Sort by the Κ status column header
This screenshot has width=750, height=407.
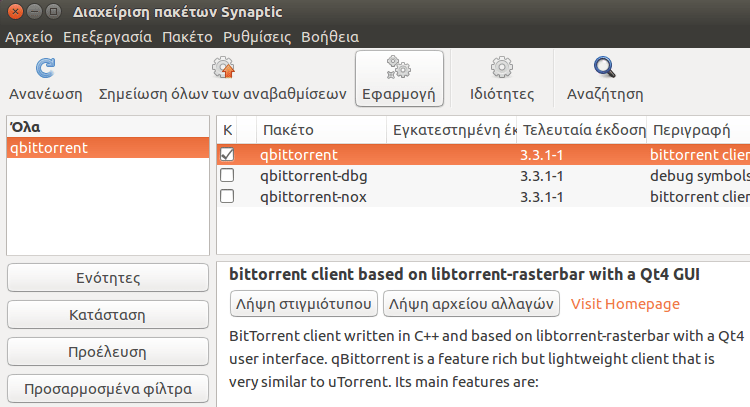[227, 130]
